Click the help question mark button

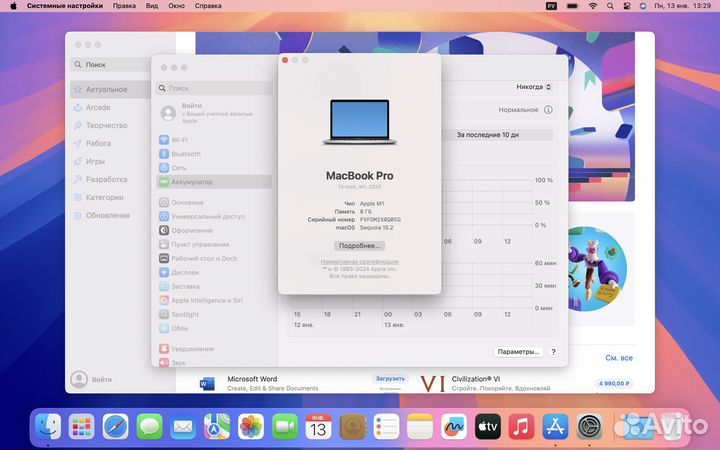[x=553, y=352]
